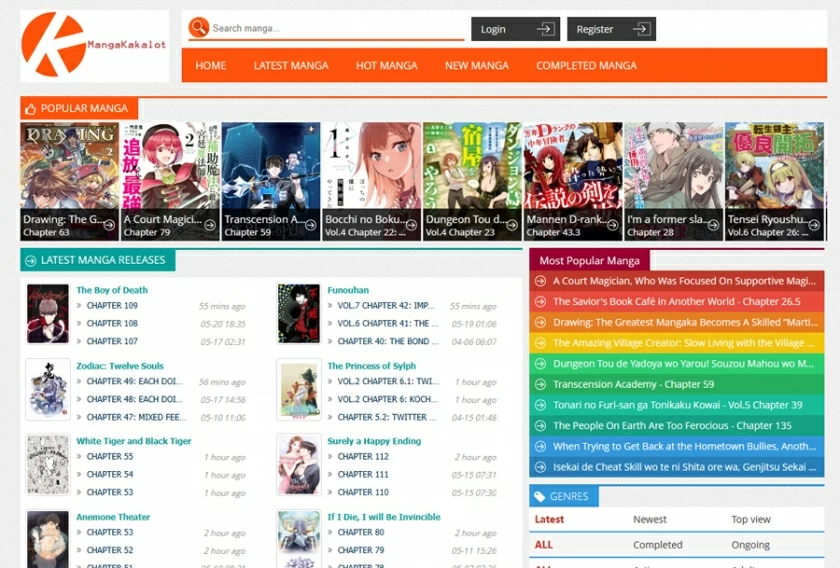This screenshot has height=568, width=840.
Task: Click the arrow icon on the Register button
Action: pos(641,29)
